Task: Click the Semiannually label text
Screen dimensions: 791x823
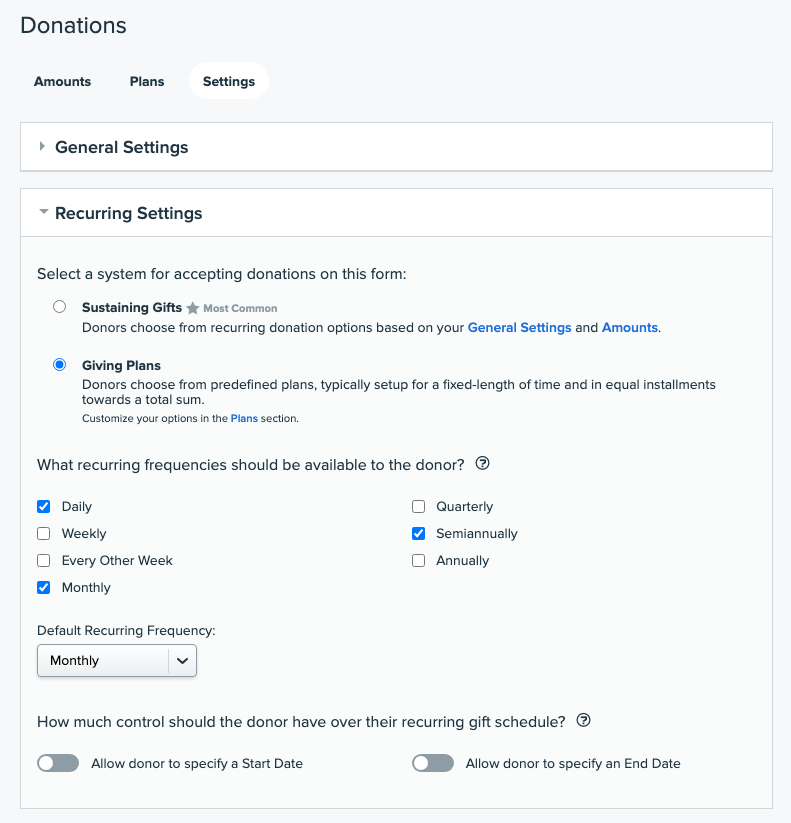Action: [x=477, y=534]
